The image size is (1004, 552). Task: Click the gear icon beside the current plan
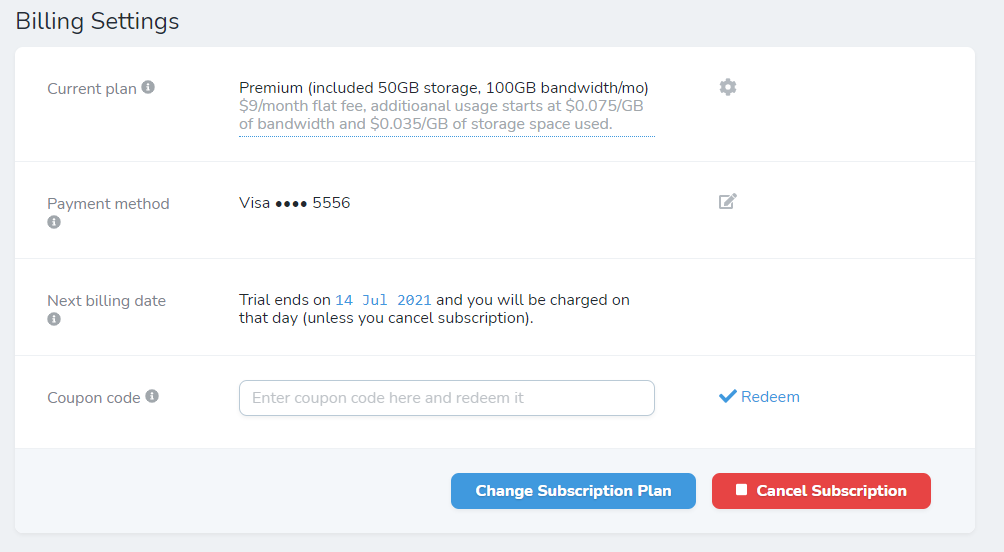click(727, 87)
